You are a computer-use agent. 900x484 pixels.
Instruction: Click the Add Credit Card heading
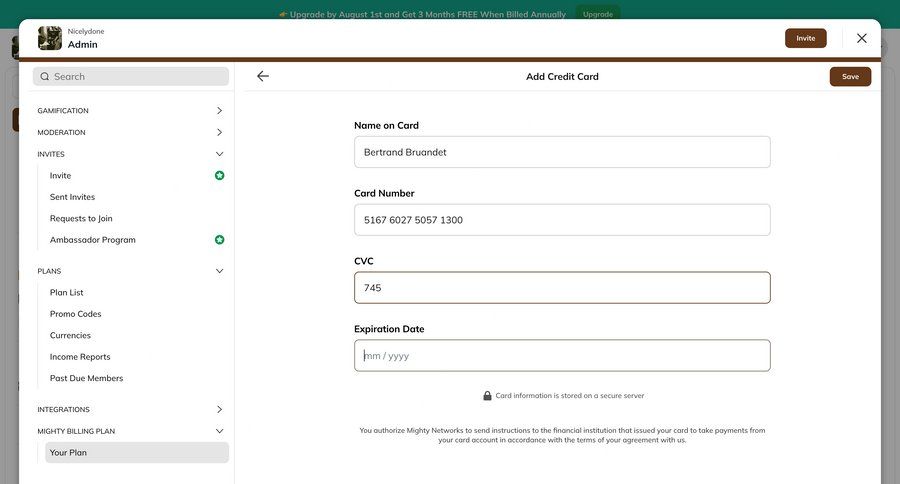562,76
